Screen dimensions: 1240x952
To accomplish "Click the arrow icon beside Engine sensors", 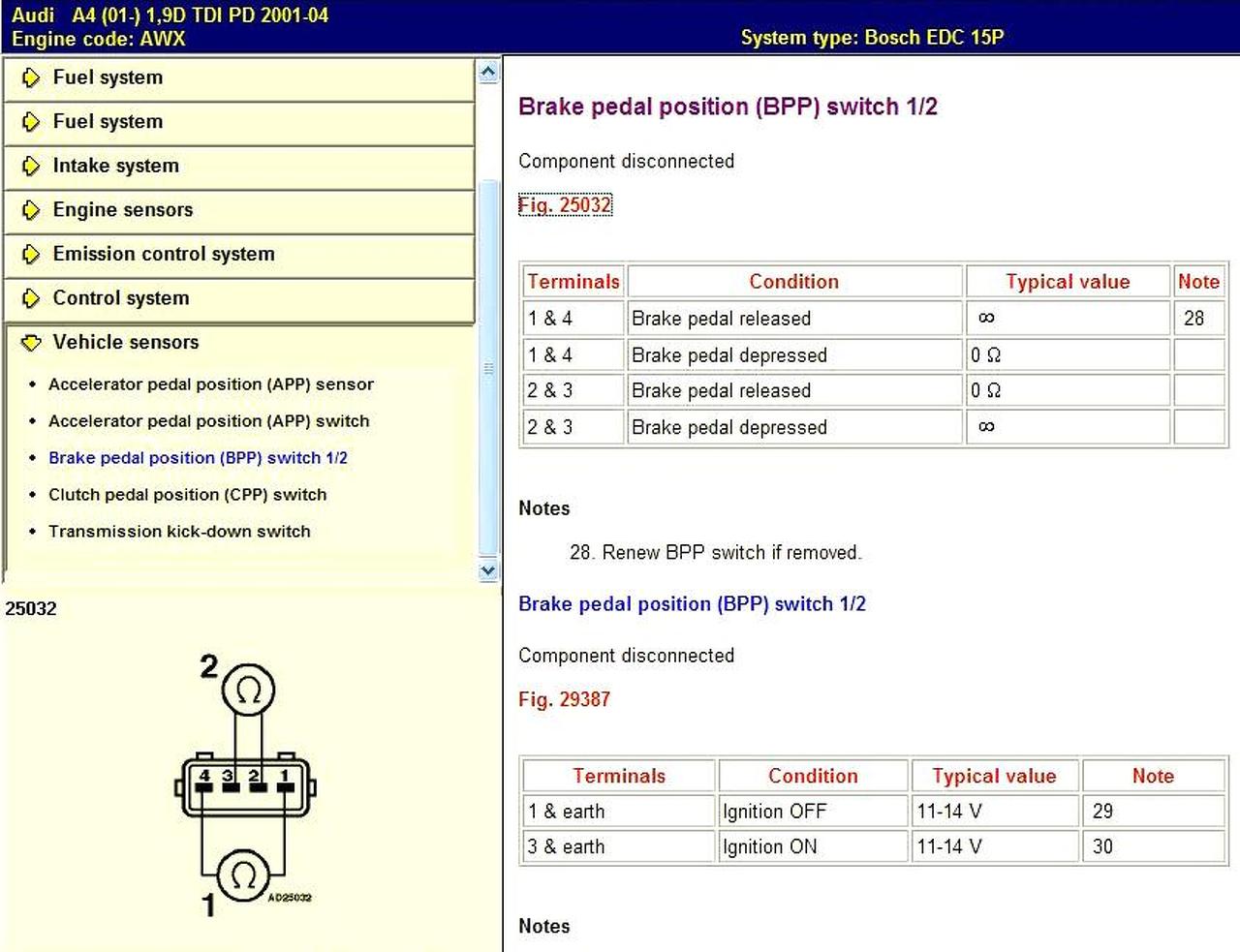I will click(x=31, y=210).
